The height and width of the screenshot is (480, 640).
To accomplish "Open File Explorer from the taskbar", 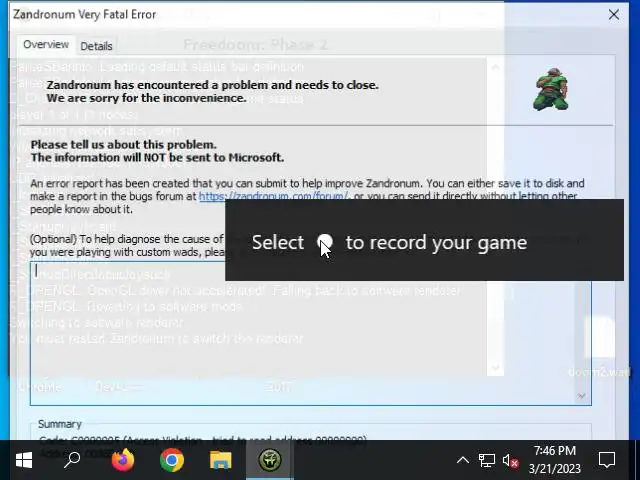I will 220,460.
